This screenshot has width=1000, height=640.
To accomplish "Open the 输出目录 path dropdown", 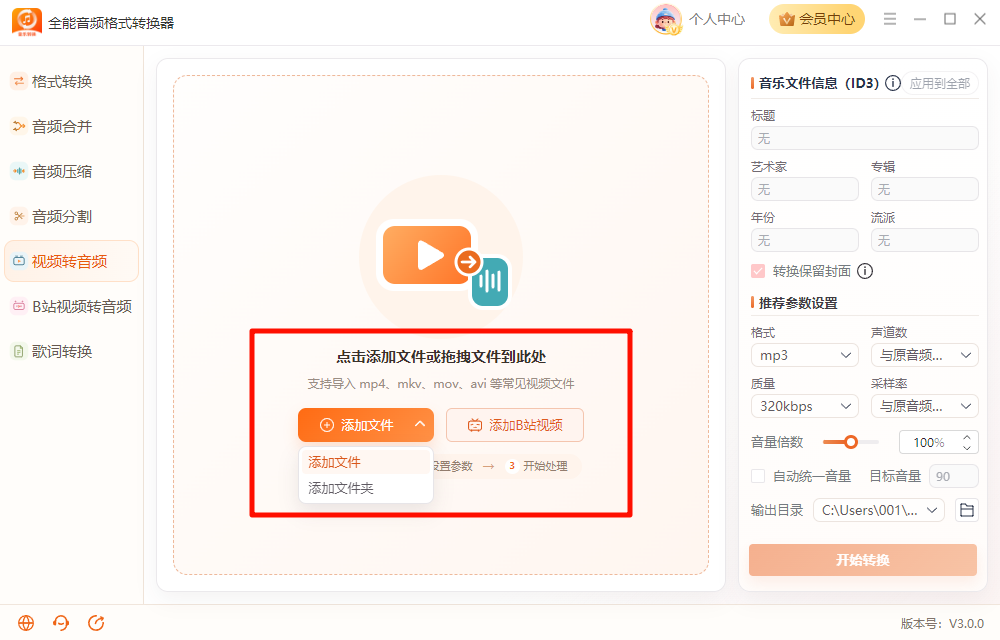I will (x=878, y=510).
